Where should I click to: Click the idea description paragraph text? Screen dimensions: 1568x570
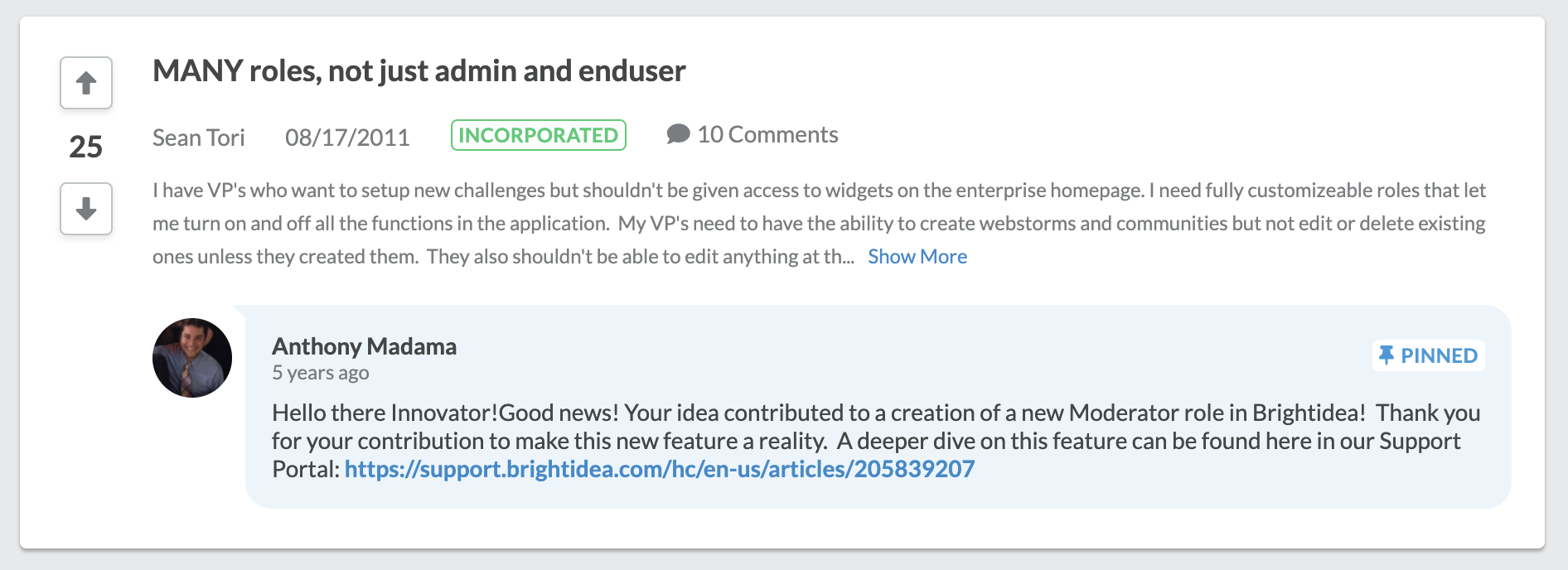pos(819,224)
